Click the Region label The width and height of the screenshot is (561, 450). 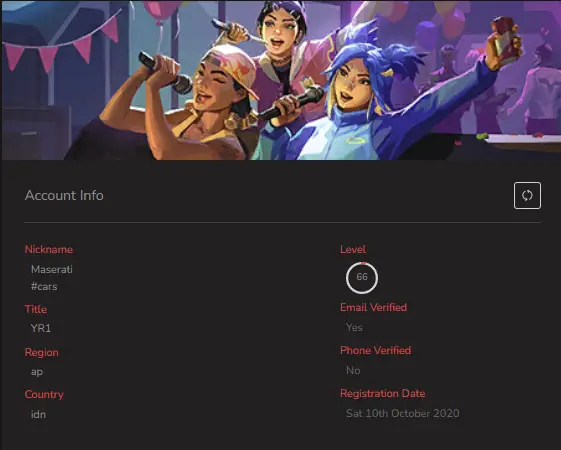[x=42, y=352]
